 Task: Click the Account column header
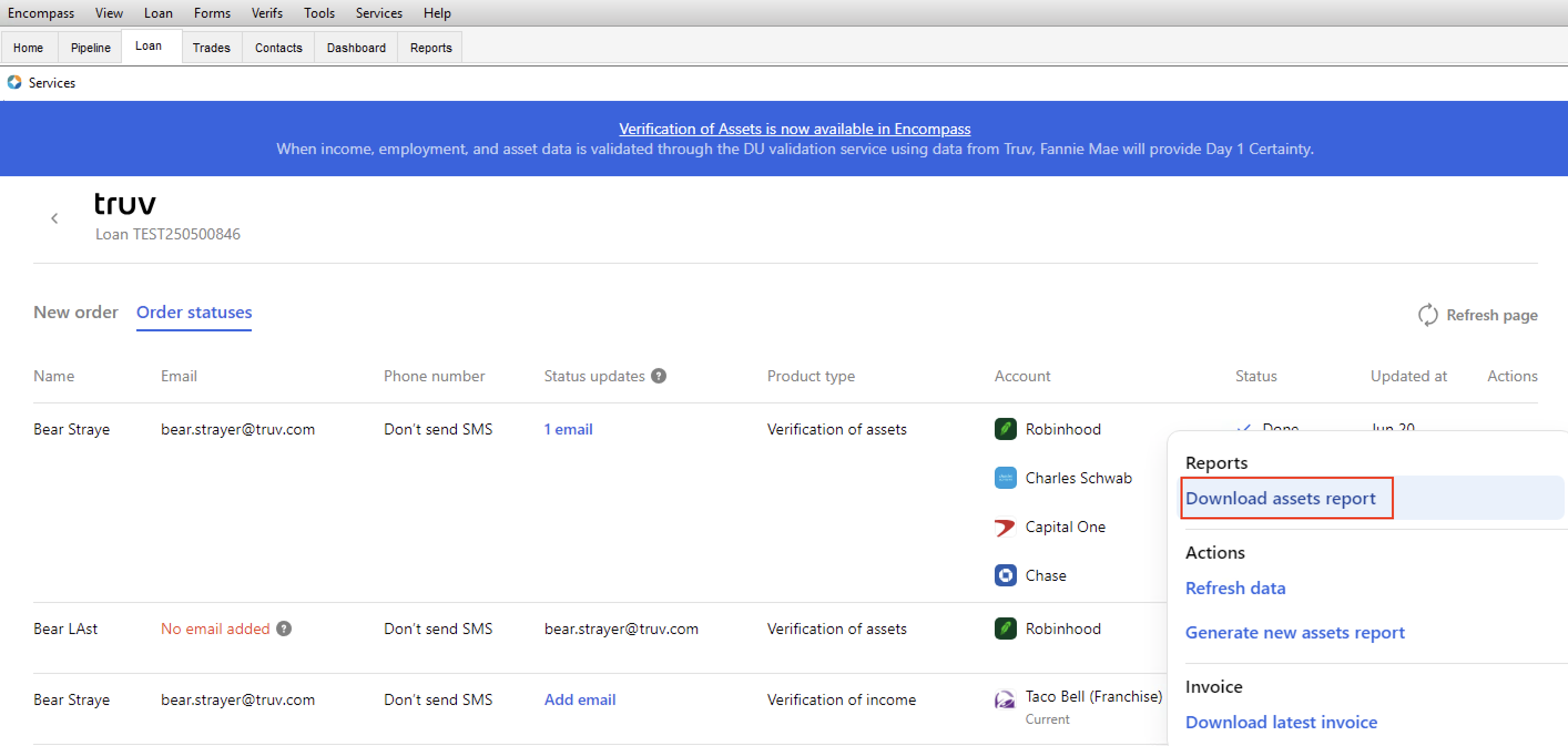point(1022,376)
